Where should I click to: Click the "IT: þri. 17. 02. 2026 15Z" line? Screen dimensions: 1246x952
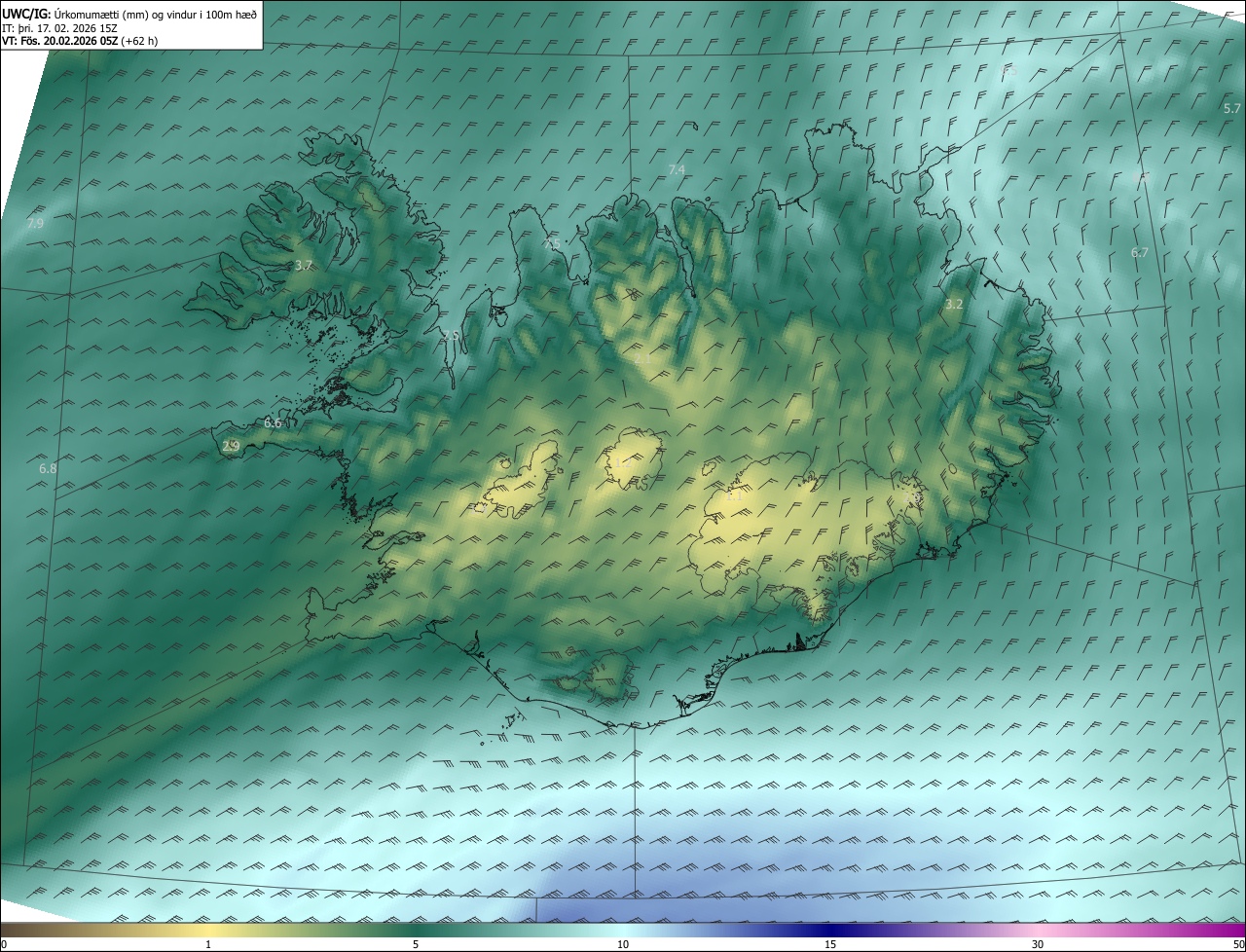[59, 27]
